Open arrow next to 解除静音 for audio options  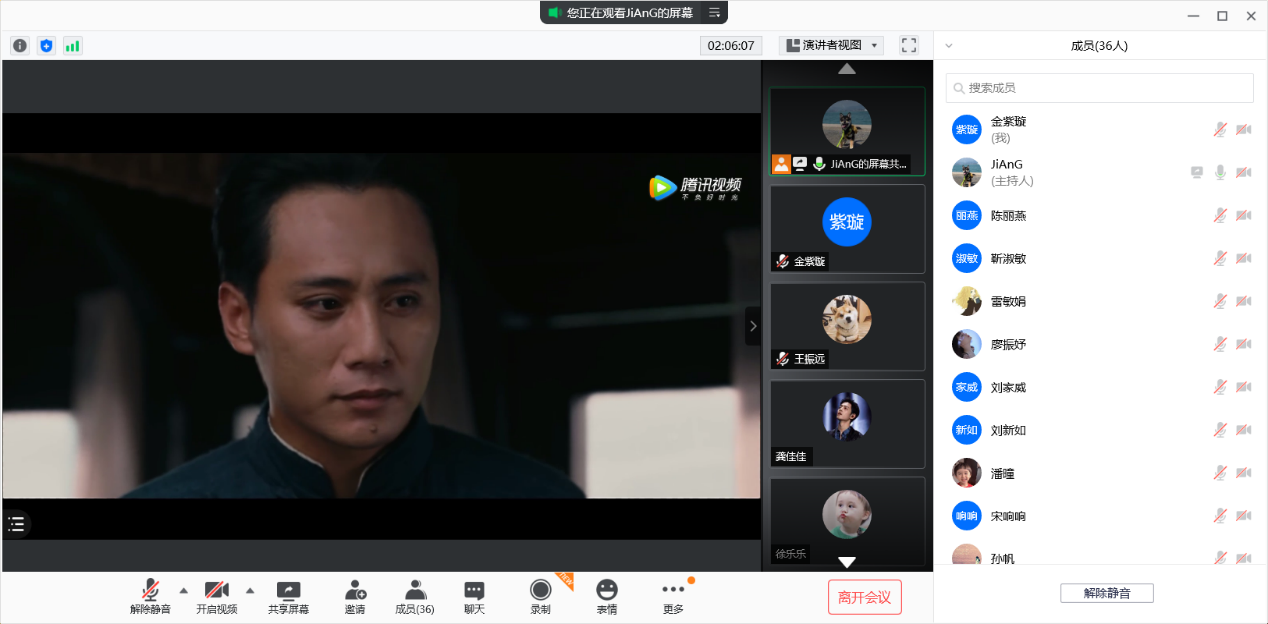183,590
